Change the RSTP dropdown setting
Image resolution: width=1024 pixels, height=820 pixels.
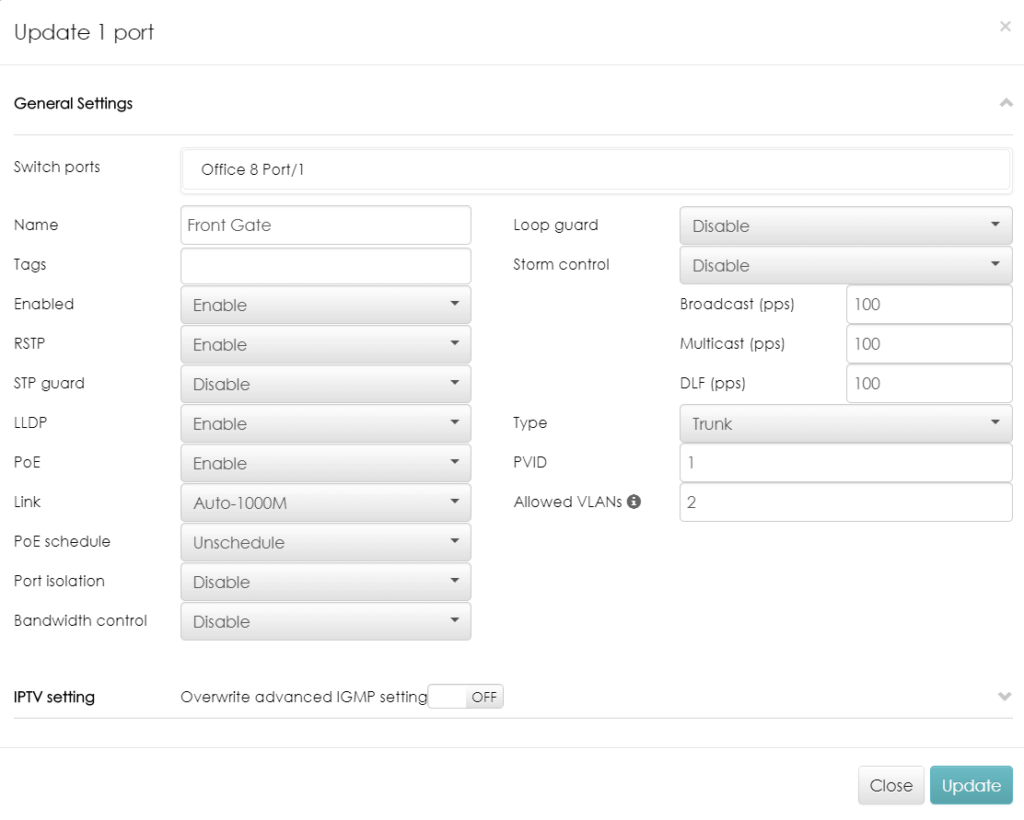tap(325, 345)
